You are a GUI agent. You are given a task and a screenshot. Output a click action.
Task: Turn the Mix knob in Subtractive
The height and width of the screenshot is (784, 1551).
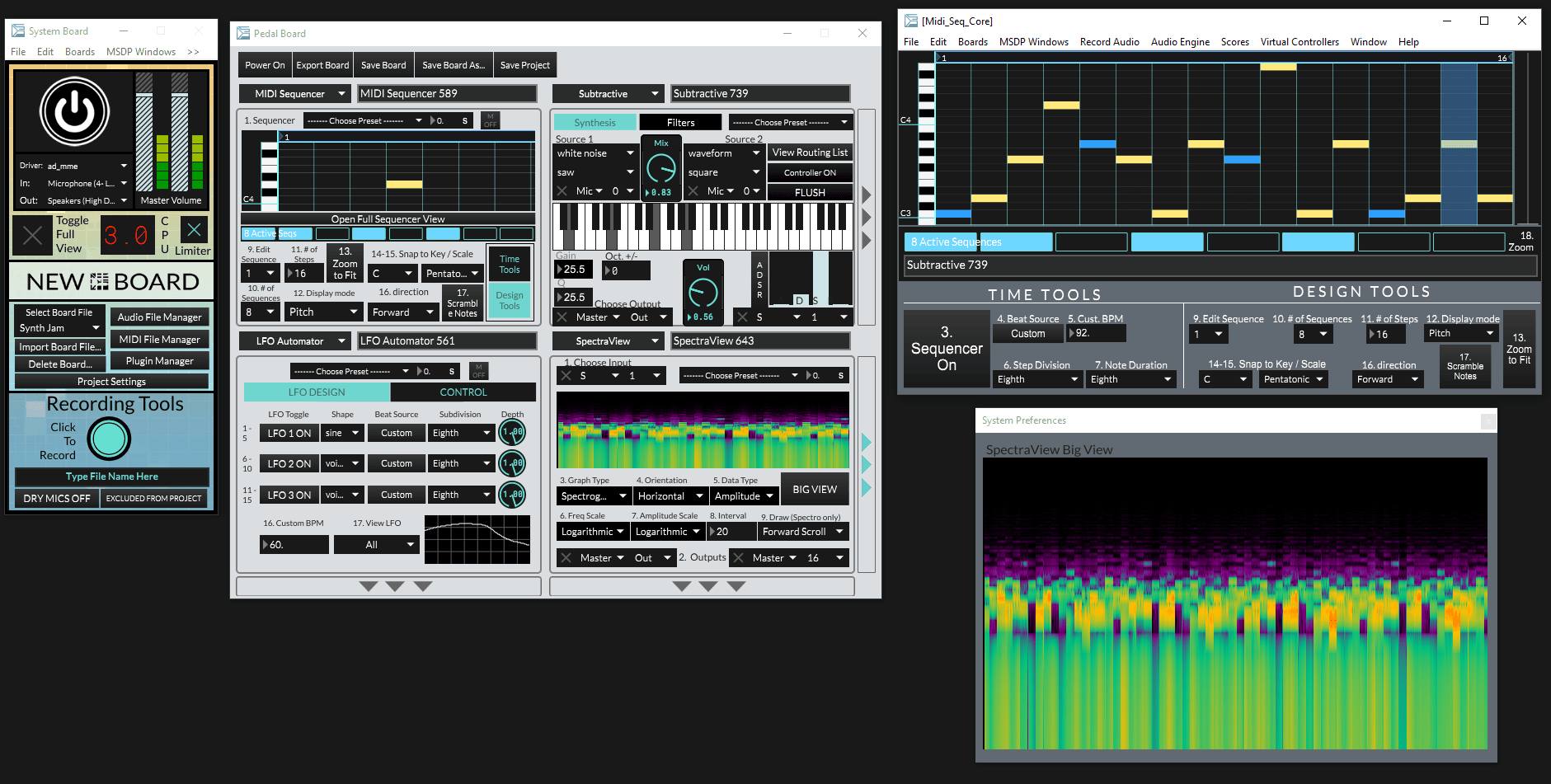660,169
